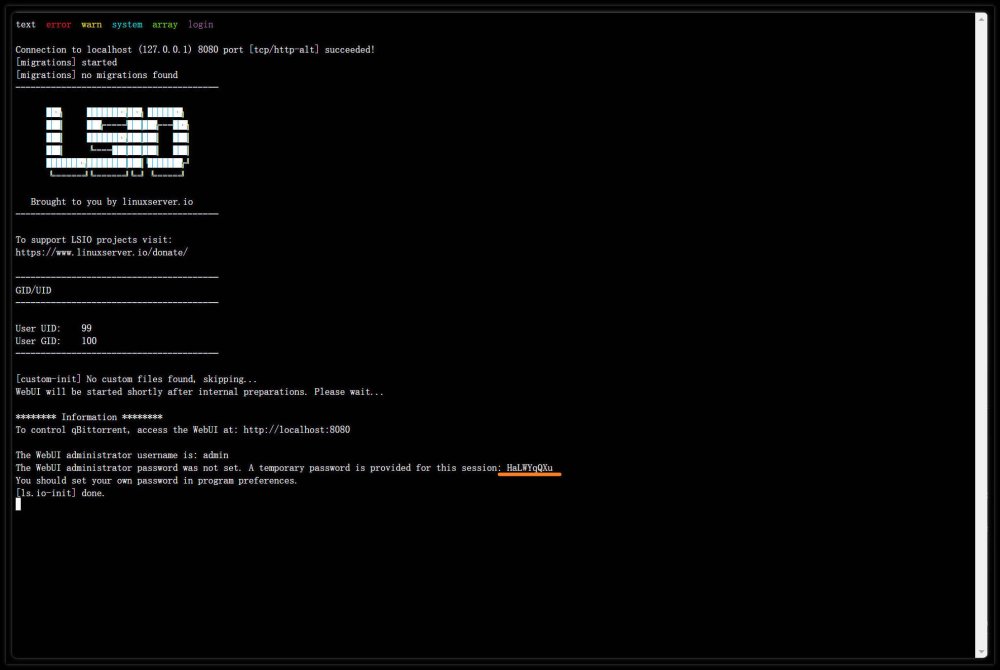Screen dimensions: 1000x670
Task: Select the green 'array' filter label
Action: pos(165,25)
